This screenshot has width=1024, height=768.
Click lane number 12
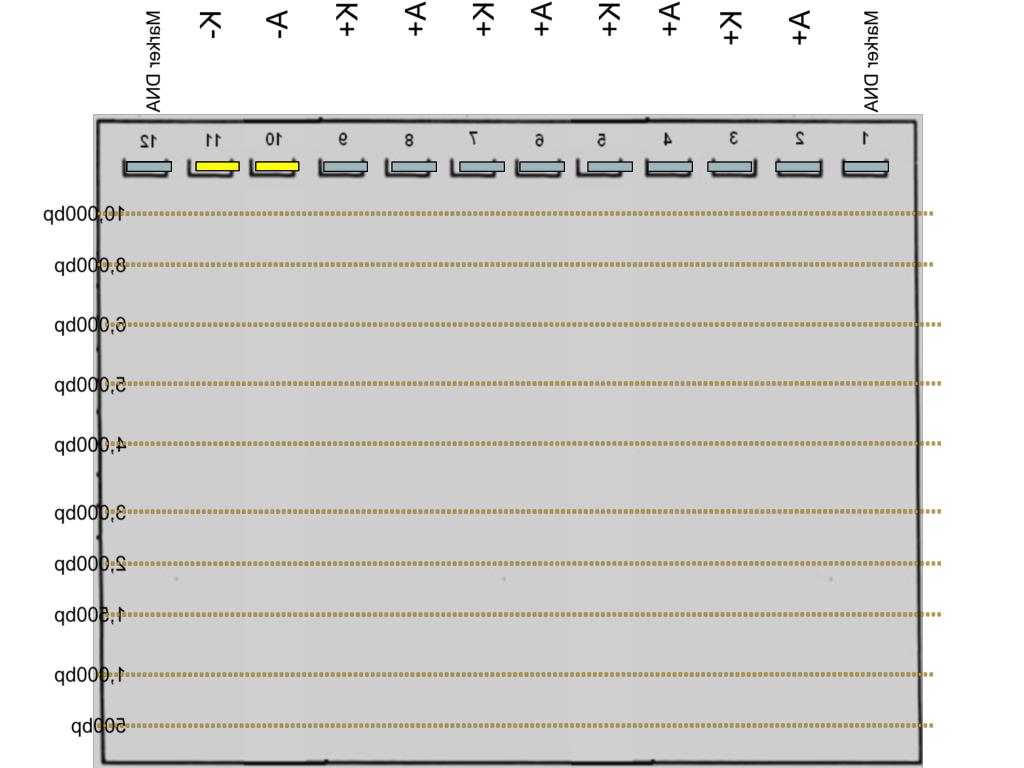[148, 140]
